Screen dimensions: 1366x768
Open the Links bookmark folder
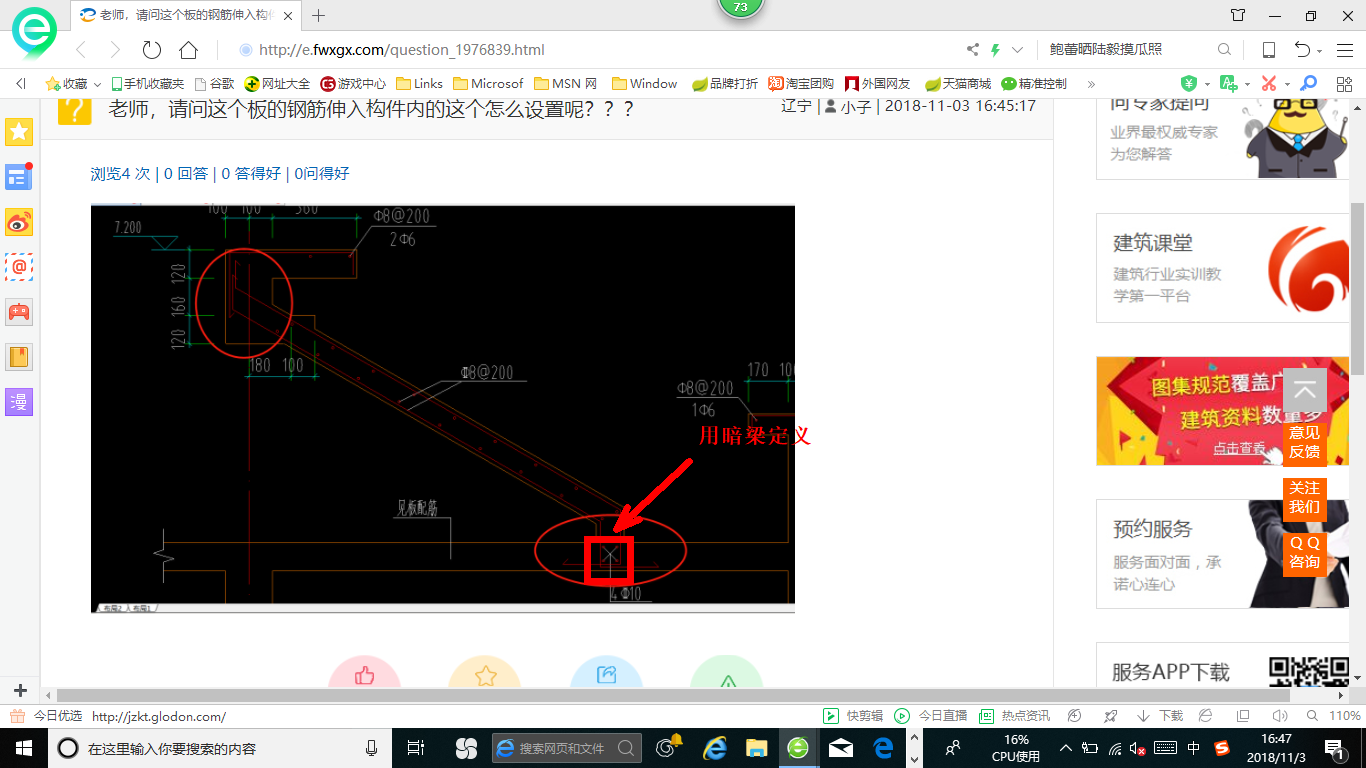[420, 84]
